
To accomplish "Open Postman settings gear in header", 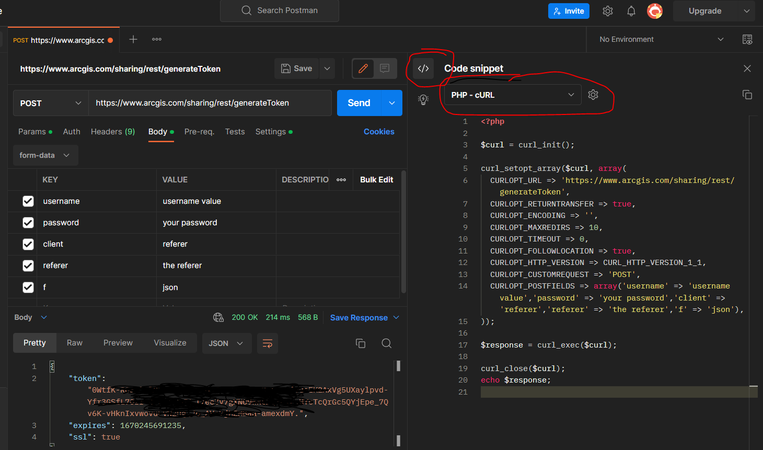I will pos(607,11).
